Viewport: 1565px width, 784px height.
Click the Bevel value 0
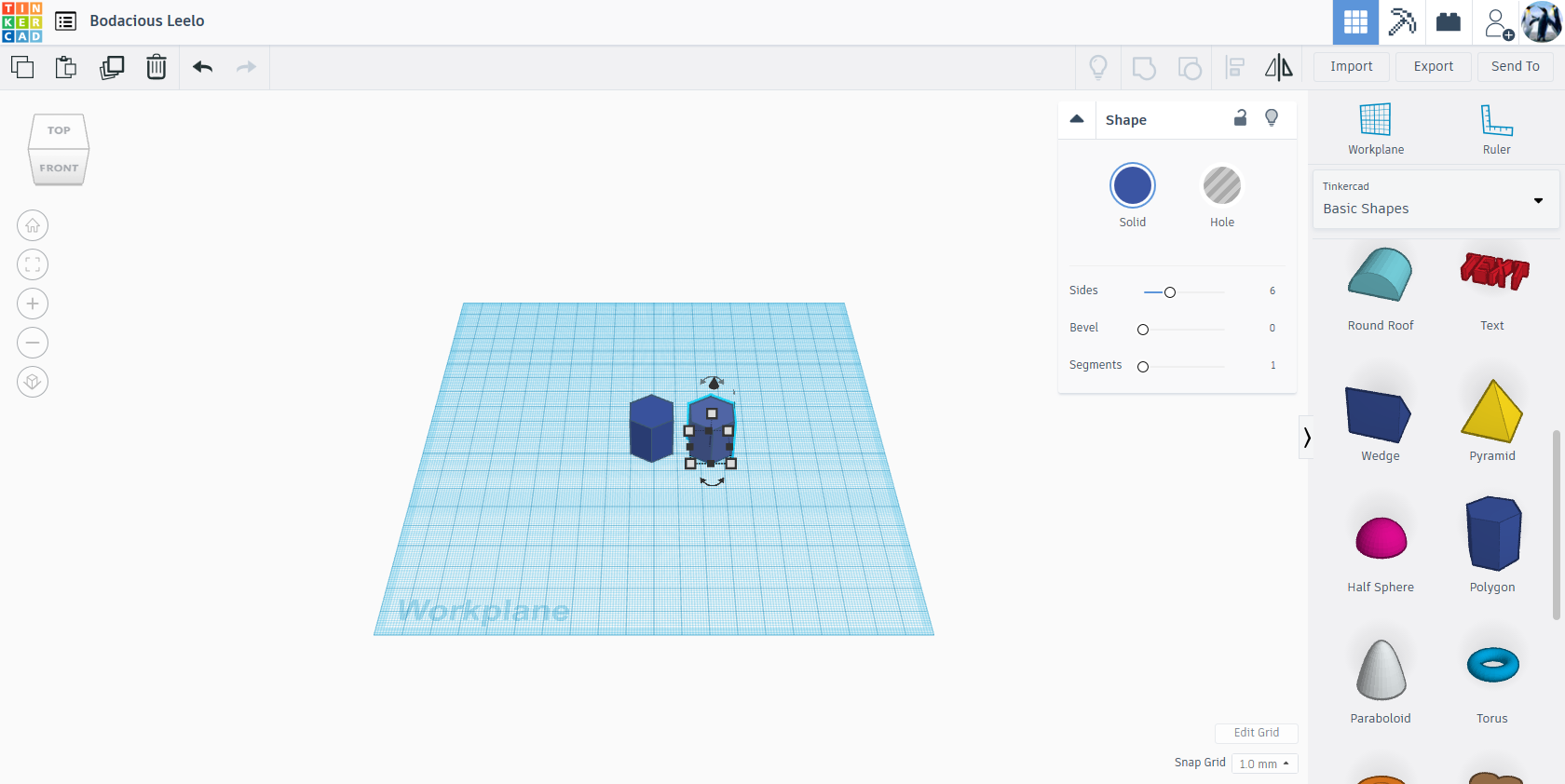click(1272, 329)
